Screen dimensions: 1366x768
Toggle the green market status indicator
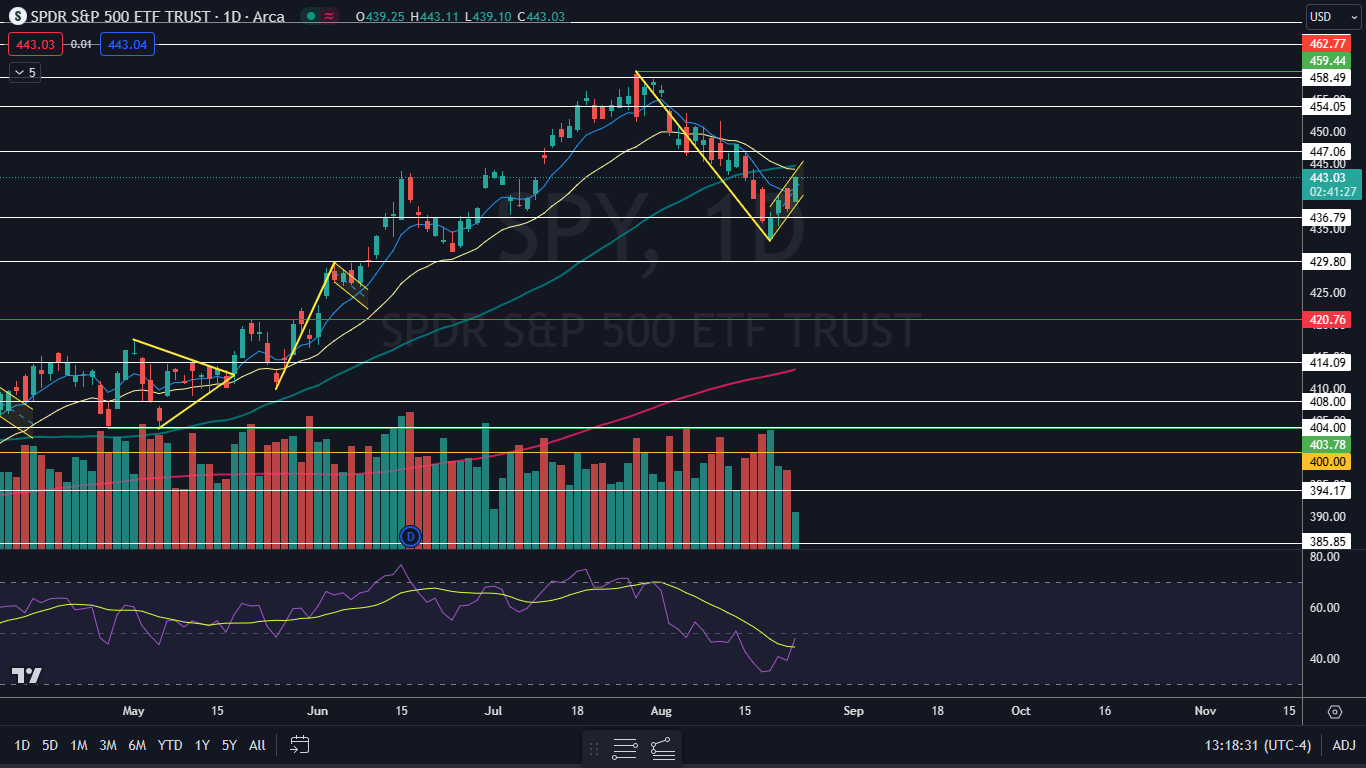(x=312, y=16)
